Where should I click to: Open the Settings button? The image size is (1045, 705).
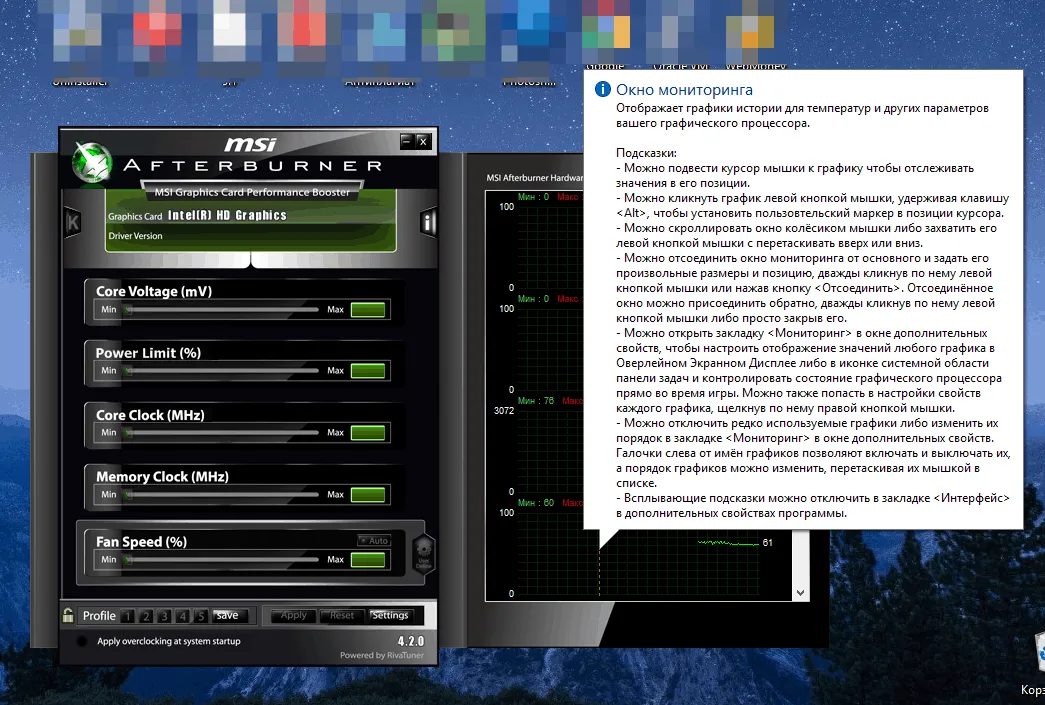click(x=390, y=615)
